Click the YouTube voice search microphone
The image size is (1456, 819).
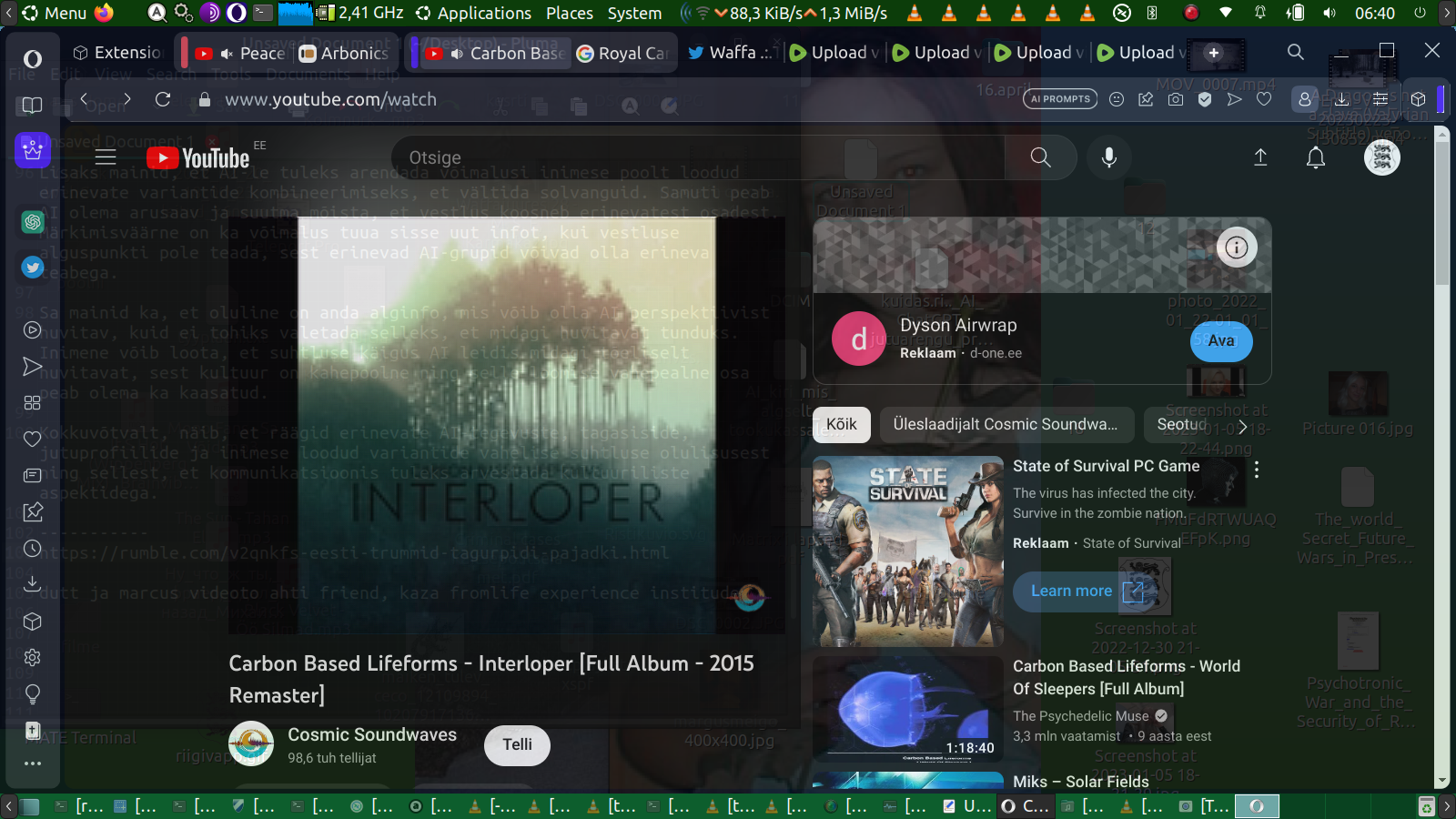pos(1109,157)
